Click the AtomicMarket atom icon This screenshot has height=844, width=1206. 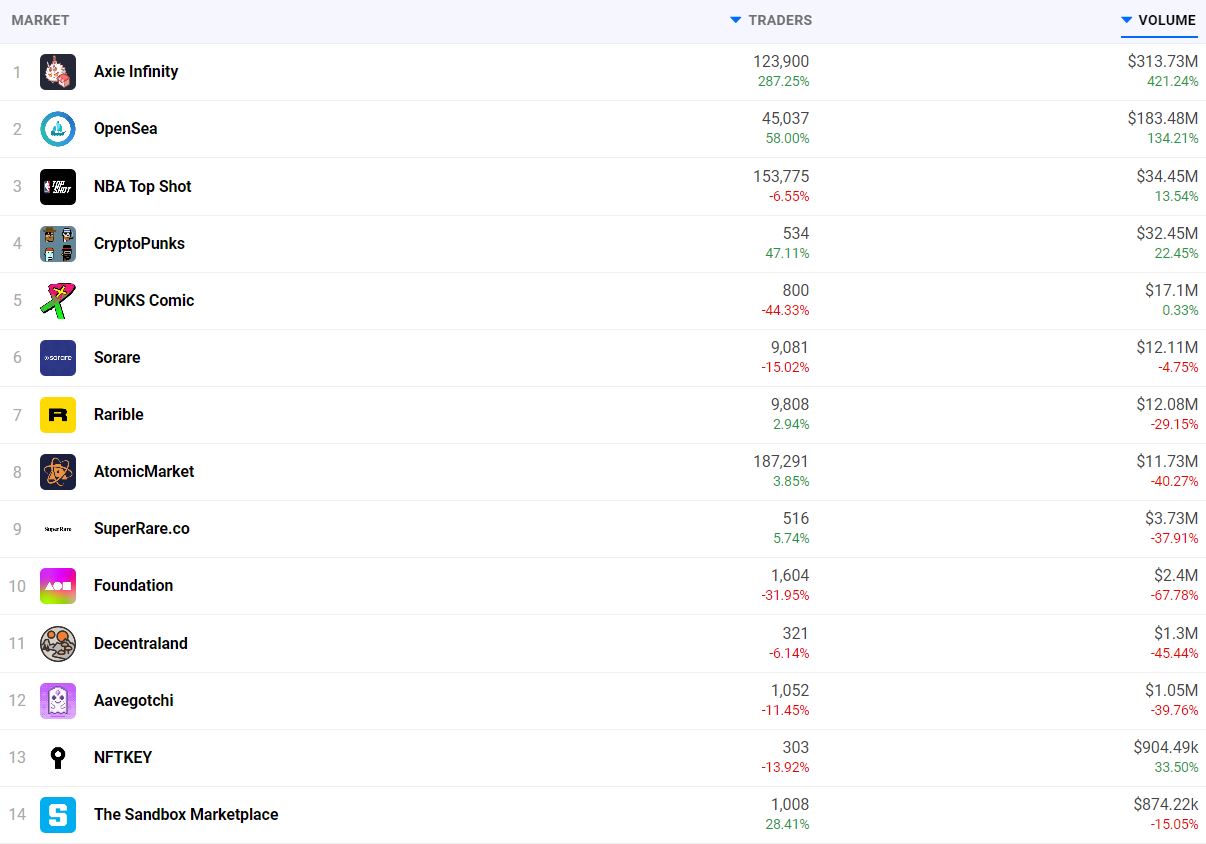pos(58,472)
